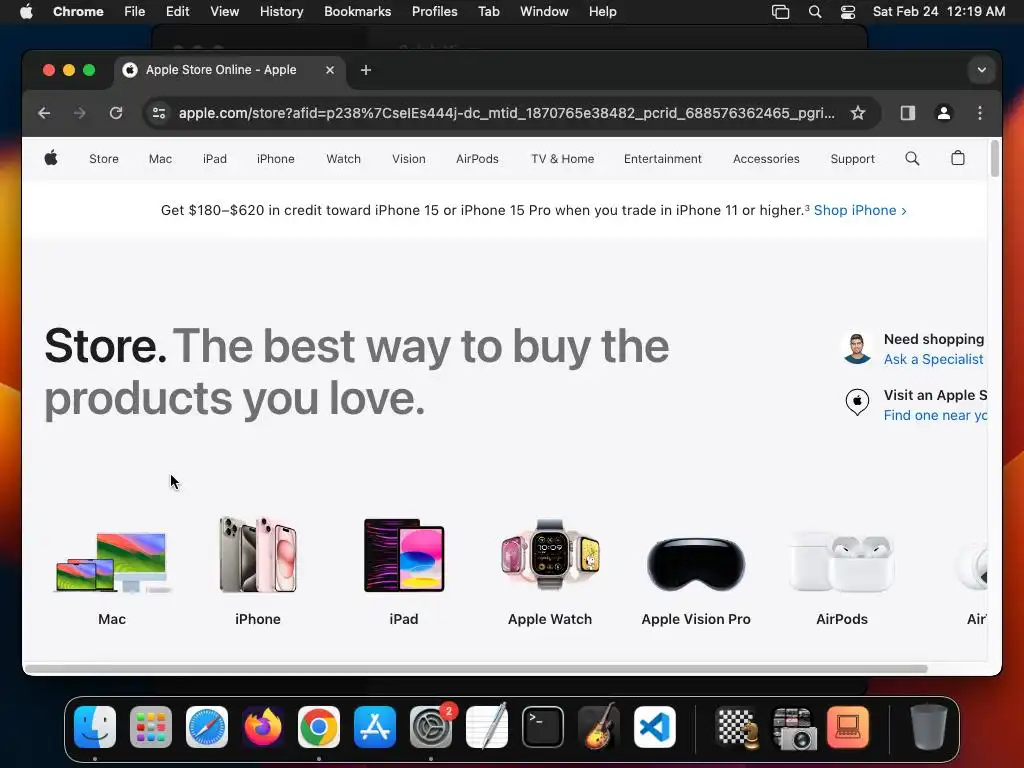Click the horizontal scrollbar at page bottom
Image resolution: width=1024 pixels, height=768 pixels.
[x=476, y=669]
